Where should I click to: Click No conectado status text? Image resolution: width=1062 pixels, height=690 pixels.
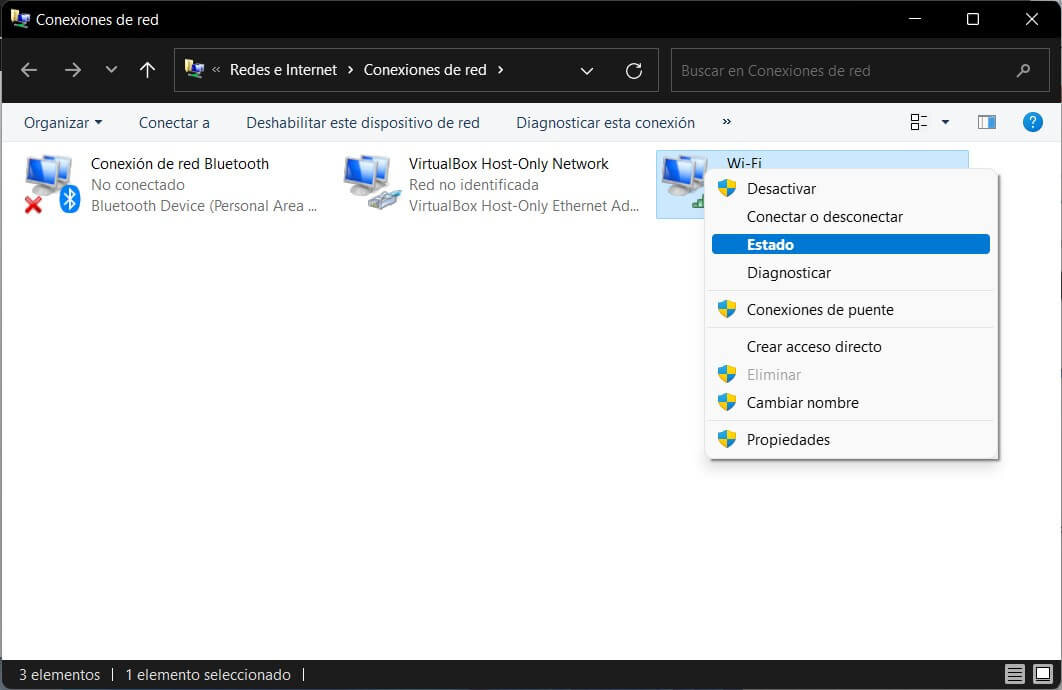click(x=137, y=185)
